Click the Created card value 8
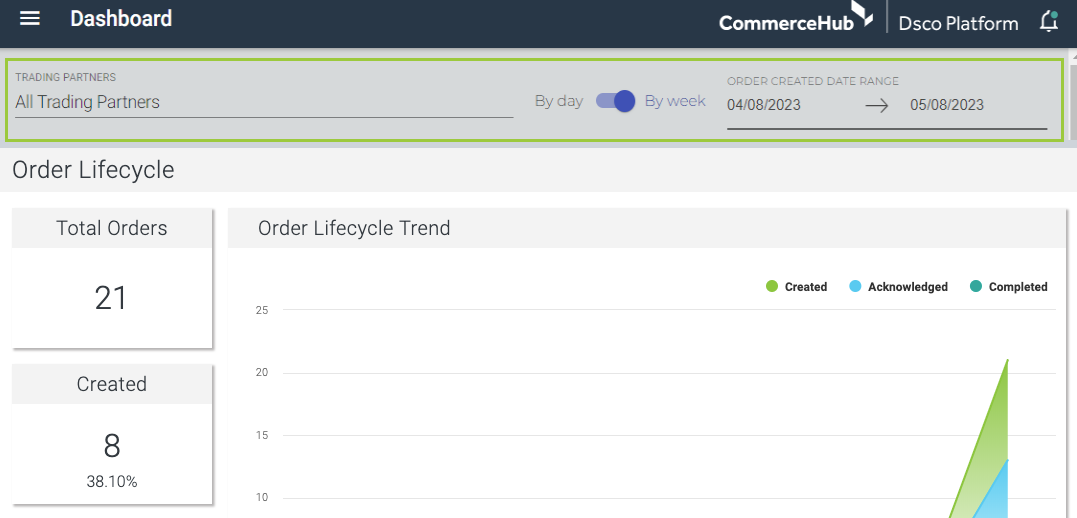1077x518 pixels. click(112, 447)
